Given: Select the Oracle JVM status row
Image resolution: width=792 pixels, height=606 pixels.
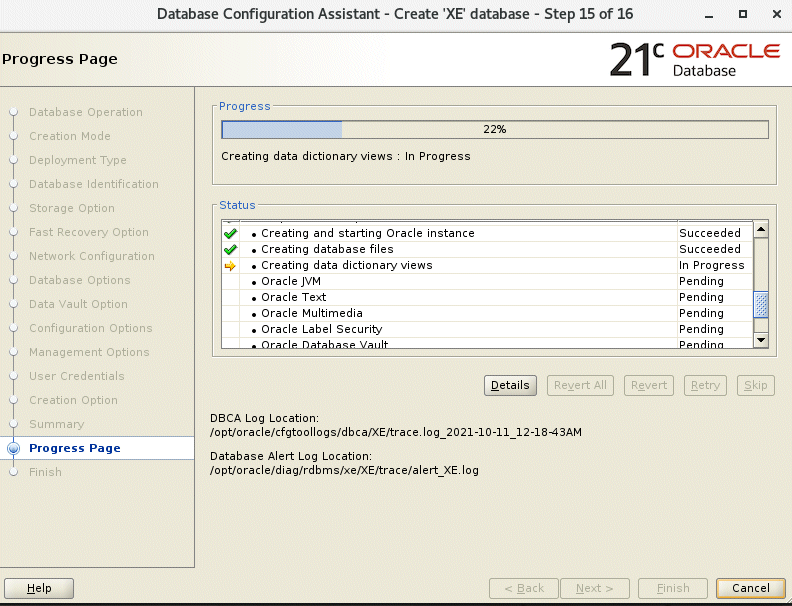Looking at the screenshot, I should point(487,281).
